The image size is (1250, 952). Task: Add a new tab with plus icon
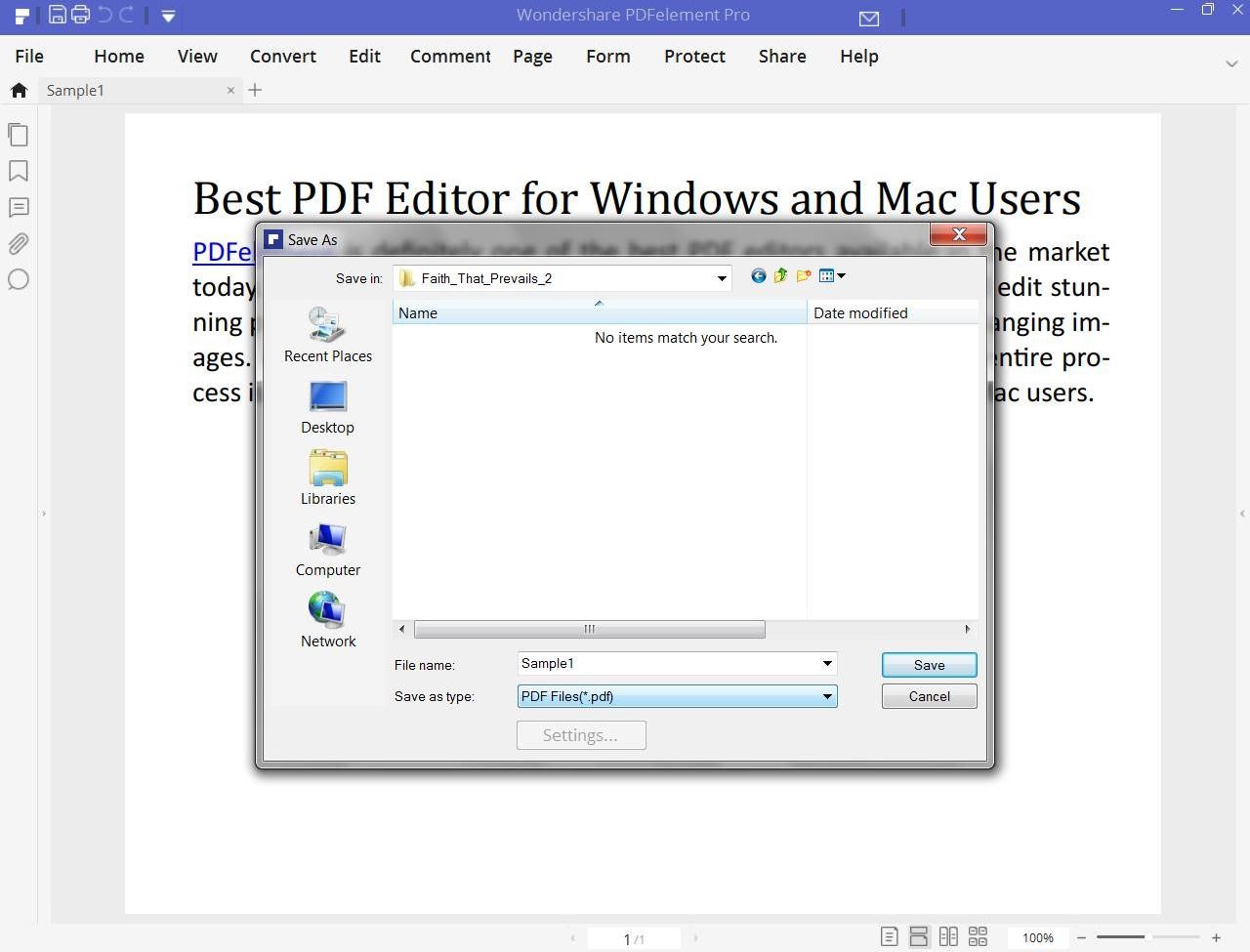click(x=255, y=90)
